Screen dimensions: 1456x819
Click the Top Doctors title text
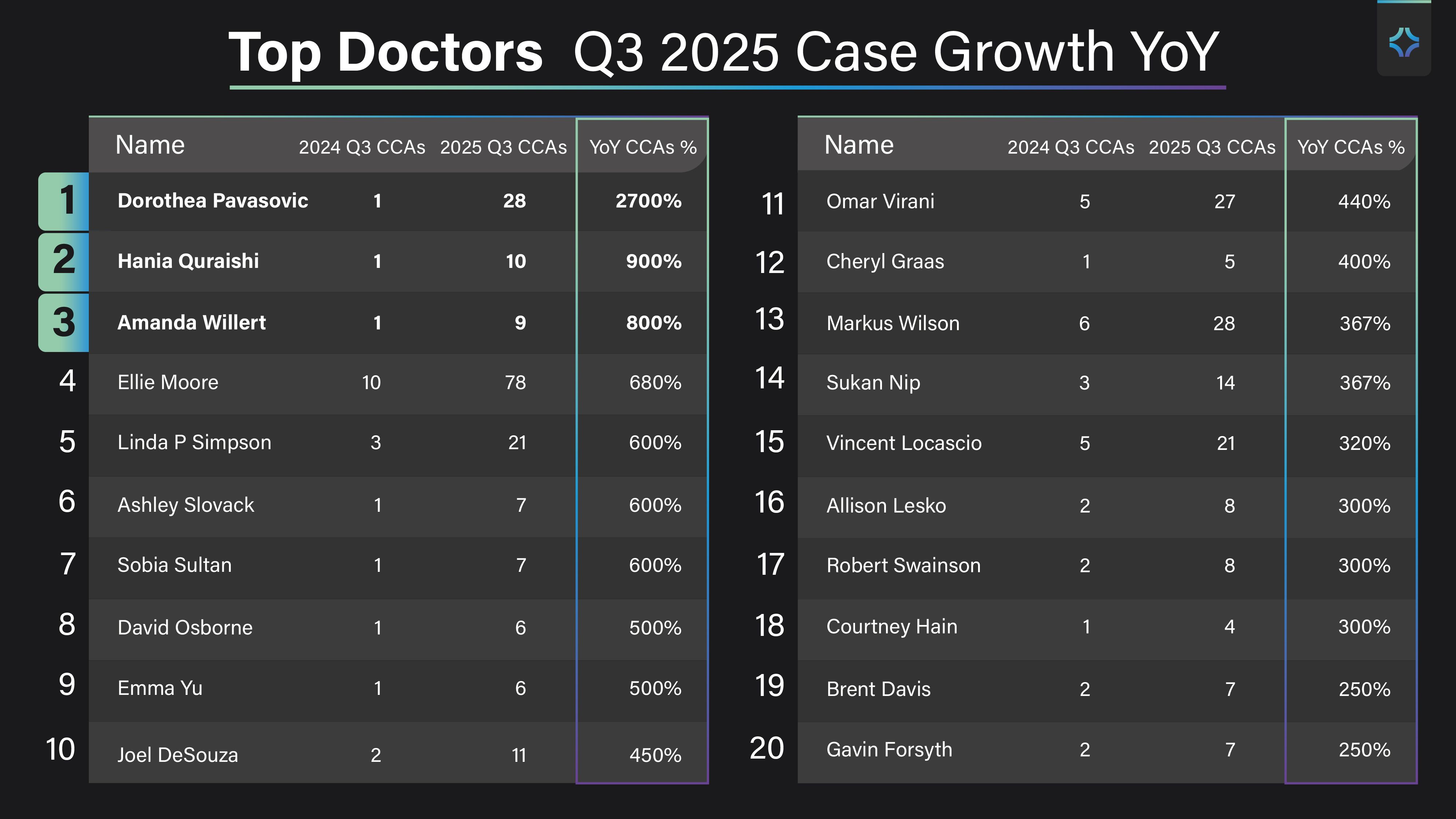click(385, 52)
